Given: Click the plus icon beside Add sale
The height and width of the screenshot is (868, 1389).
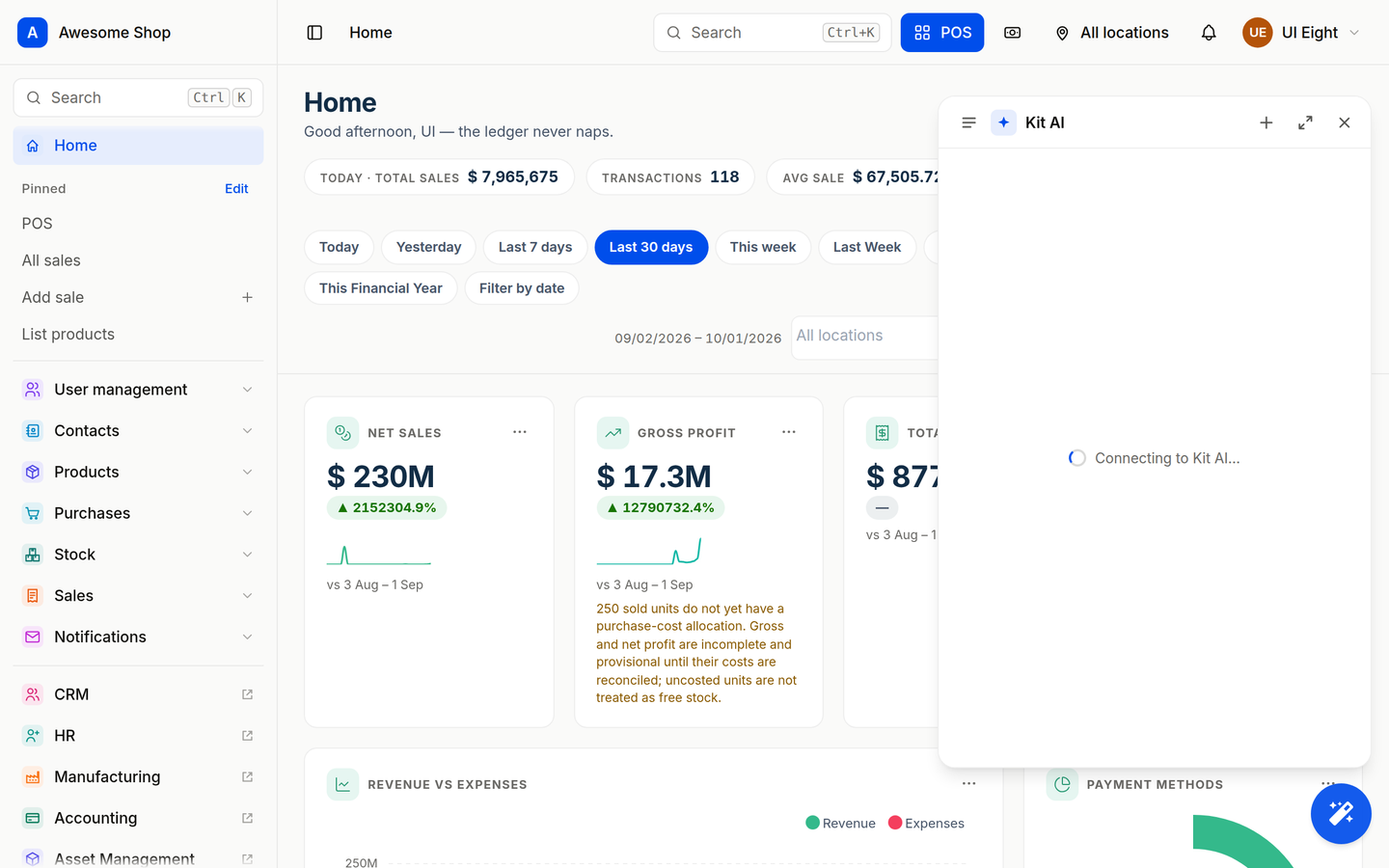Looking at the screenshot, I should [x=247, y=297].
